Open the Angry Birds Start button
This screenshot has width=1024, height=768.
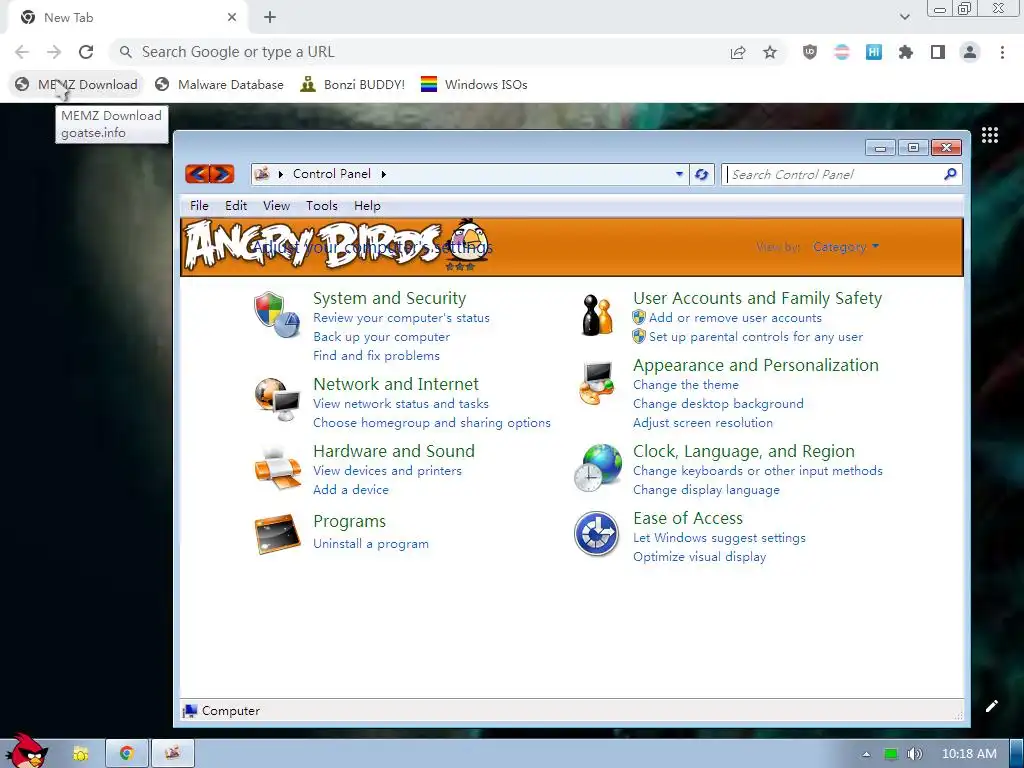coord(27,750)
